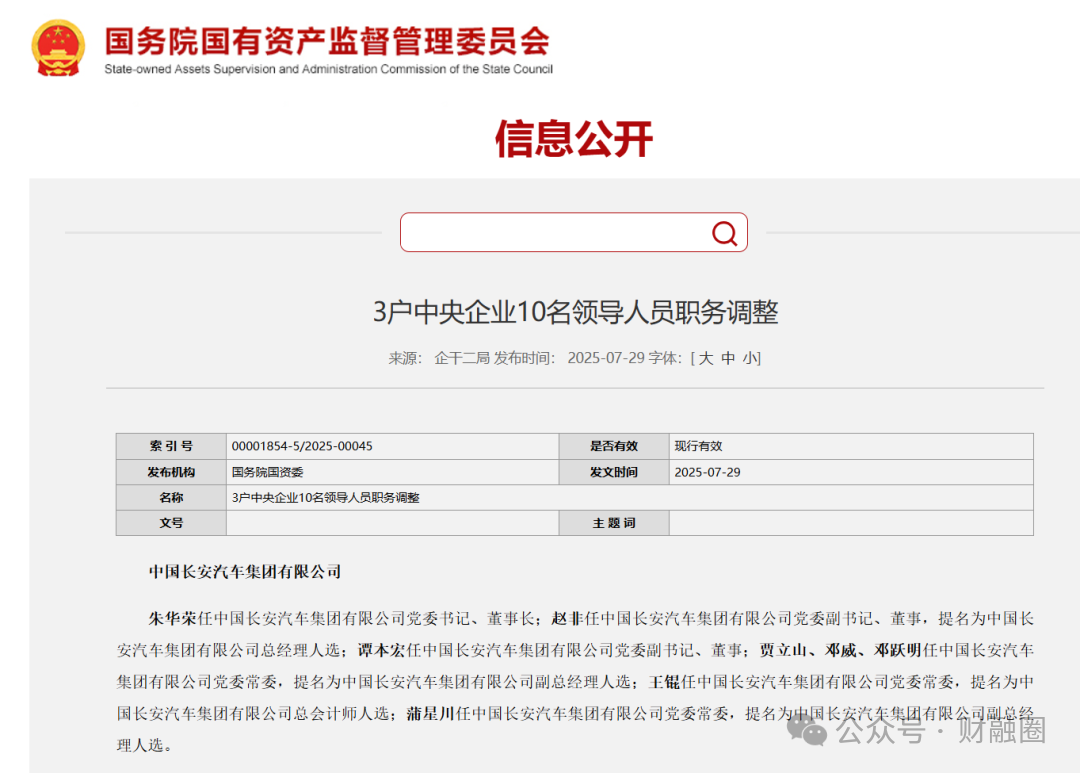Viewport: 1080px width, 773px height.
Task: Click the bold name 邓威
Action: point(841,650)
